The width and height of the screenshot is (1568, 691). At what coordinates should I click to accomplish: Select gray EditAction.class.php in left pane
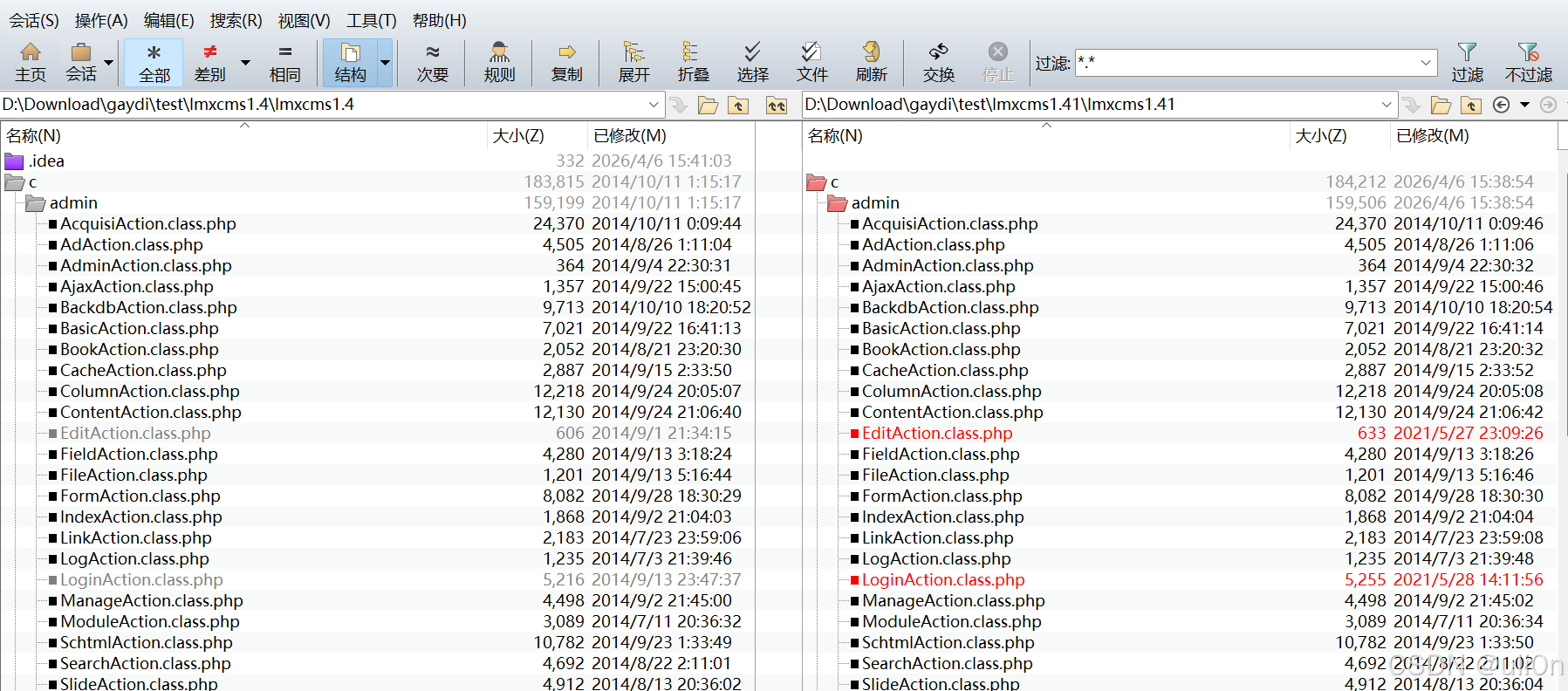[135, 434]
